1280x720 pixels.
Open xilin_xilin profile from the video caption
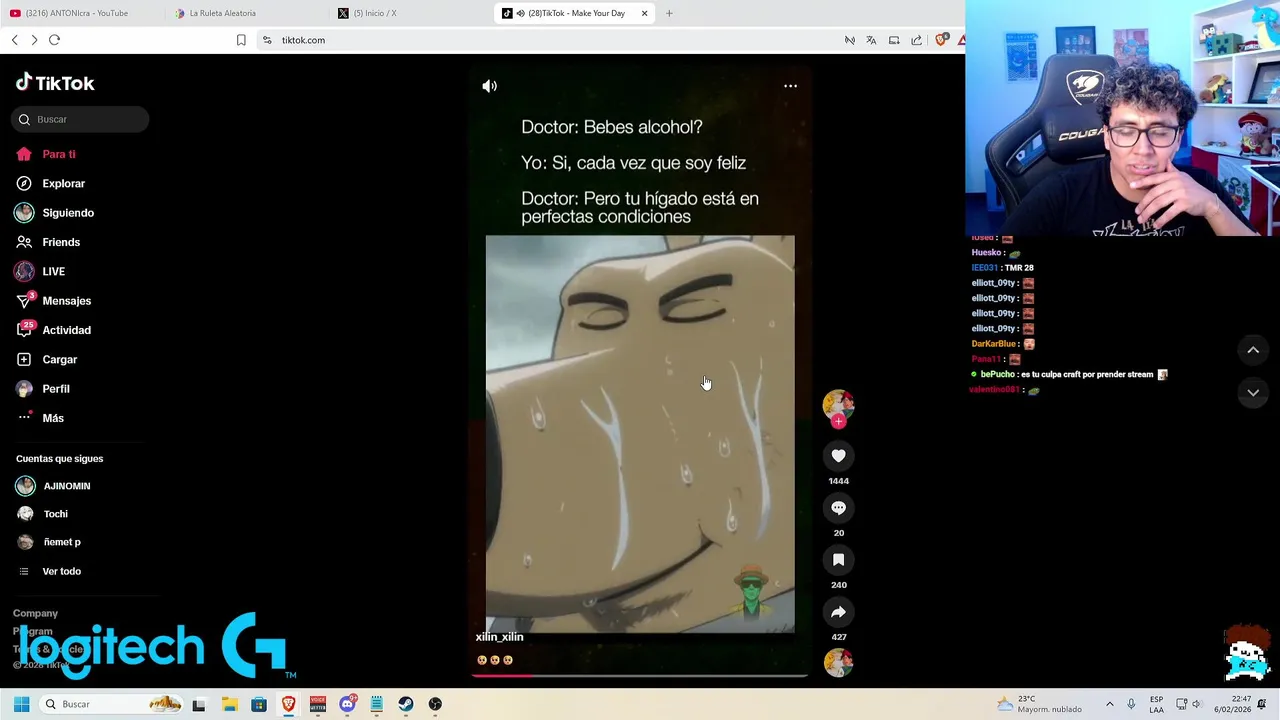pos(499,637)
